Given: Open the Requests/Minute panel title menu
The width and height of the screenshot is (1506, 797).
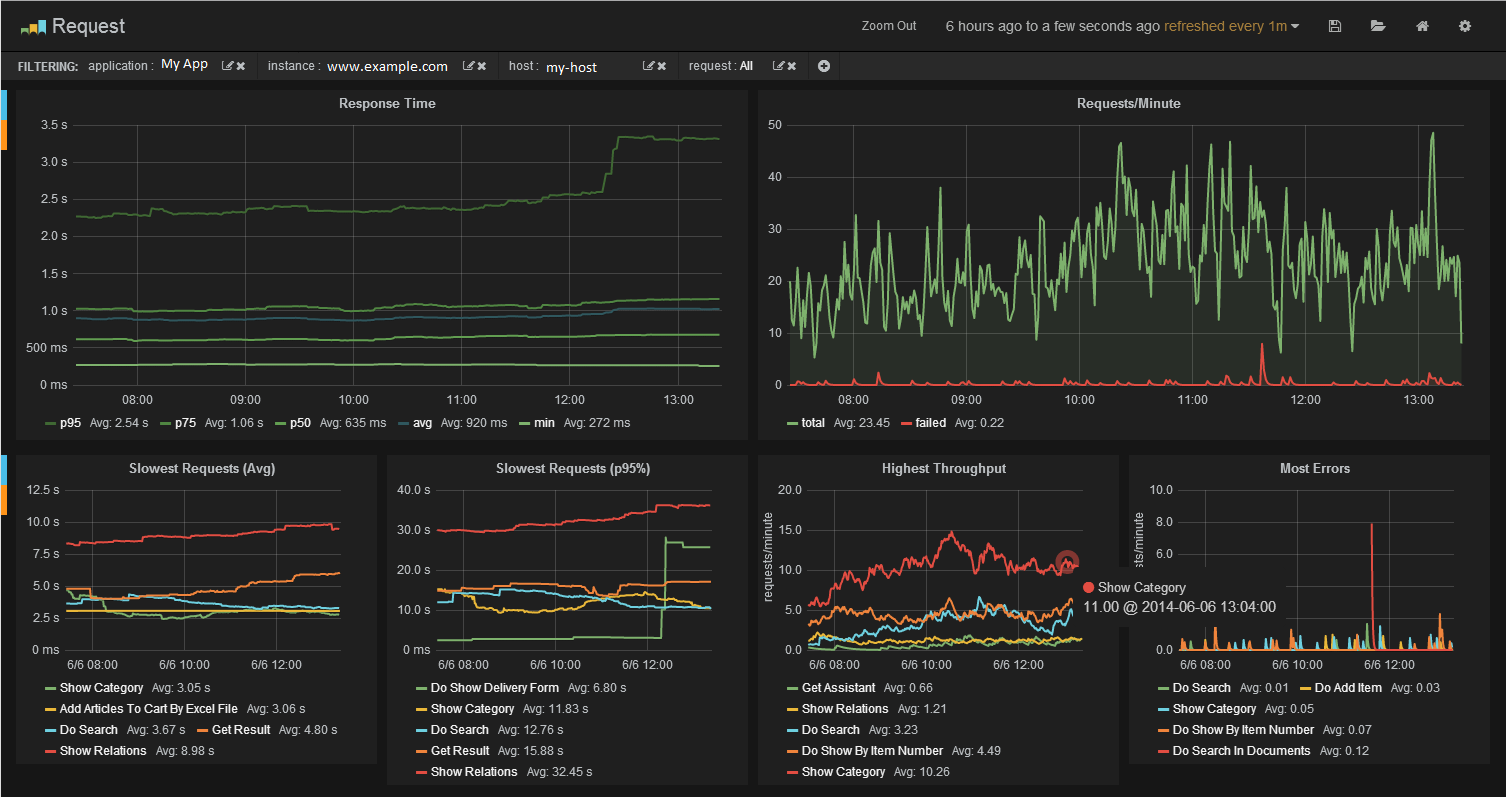Looking at the screenshot, I should point(1128,103).
